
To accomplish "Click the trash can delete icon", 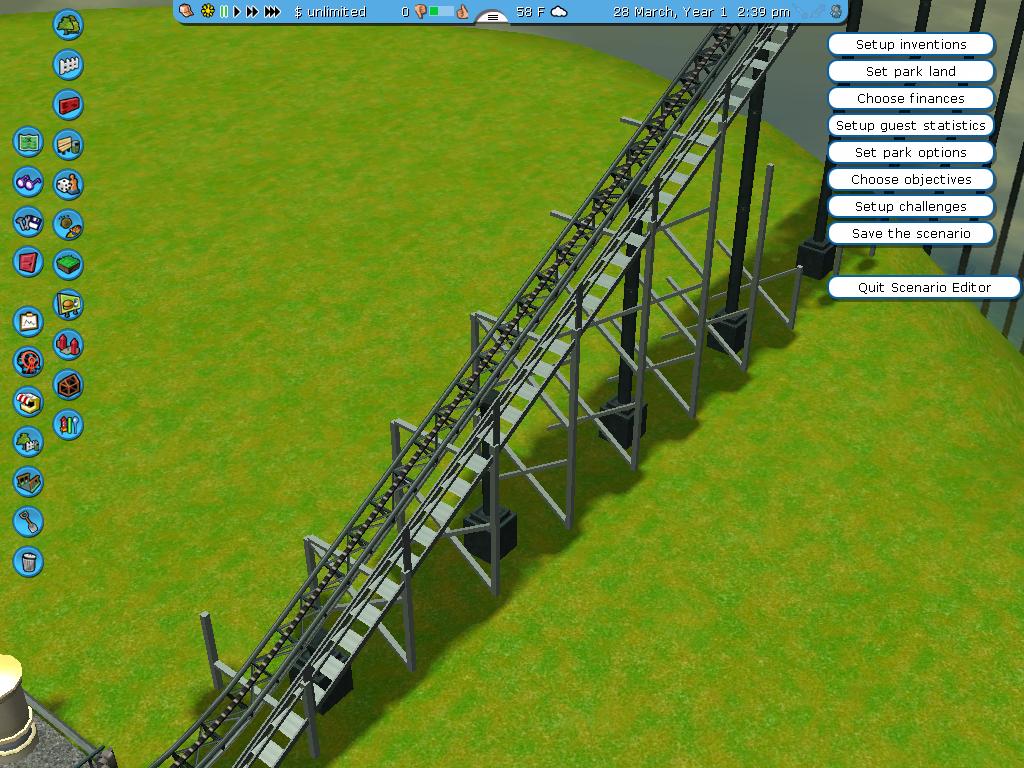I will (x=28, y=562).
